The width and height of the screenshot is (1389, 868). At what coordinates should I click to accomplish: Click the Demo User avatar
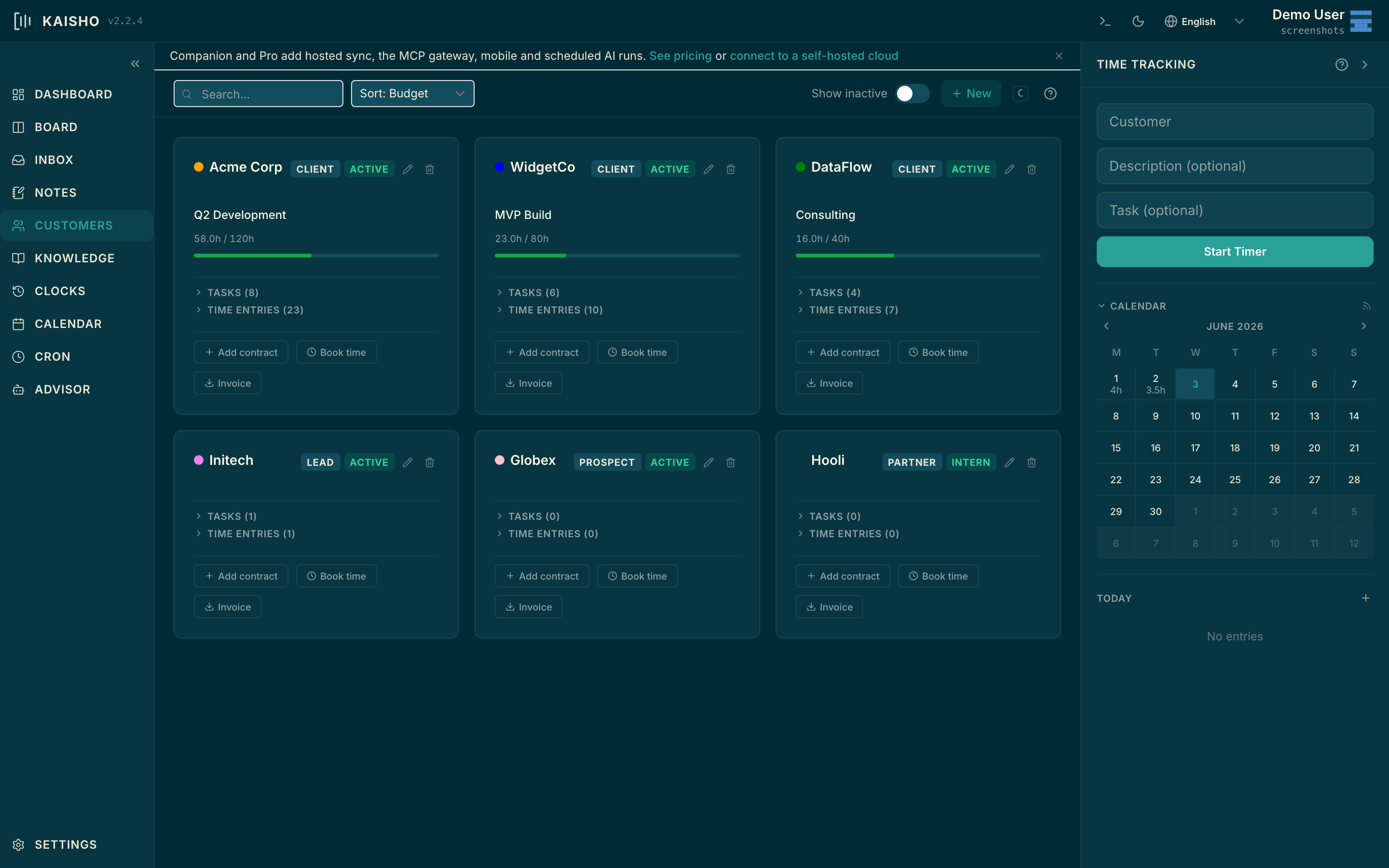pyautogui.click(x=1361, y=21)
